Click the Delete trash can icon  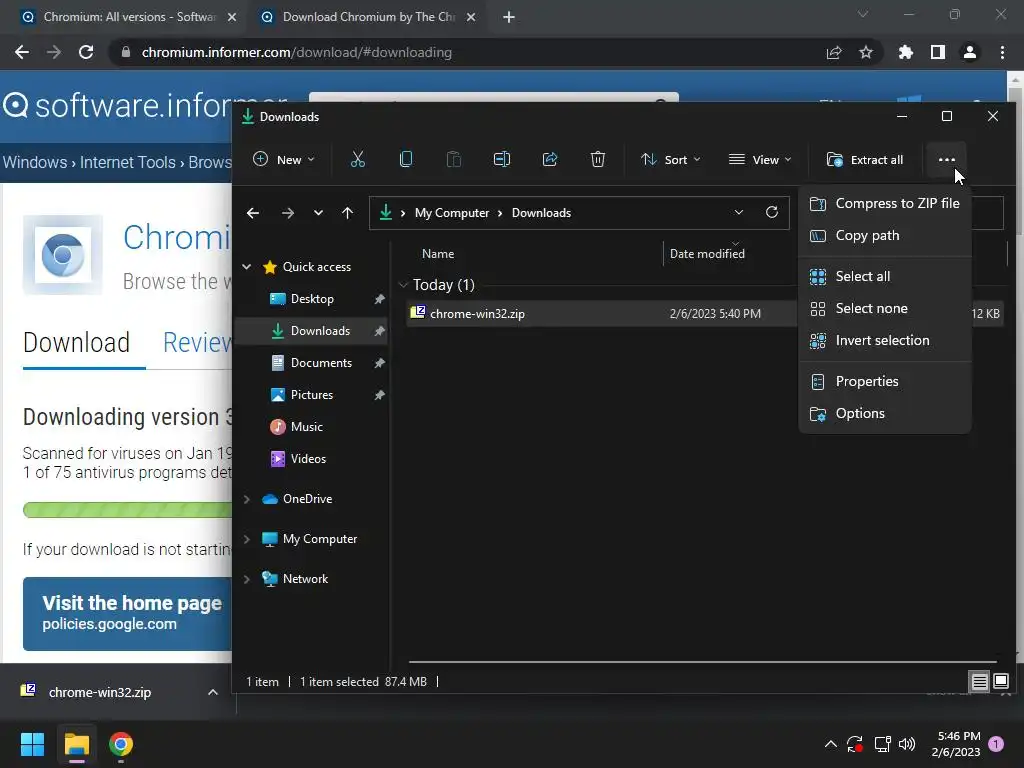[598, 159]
